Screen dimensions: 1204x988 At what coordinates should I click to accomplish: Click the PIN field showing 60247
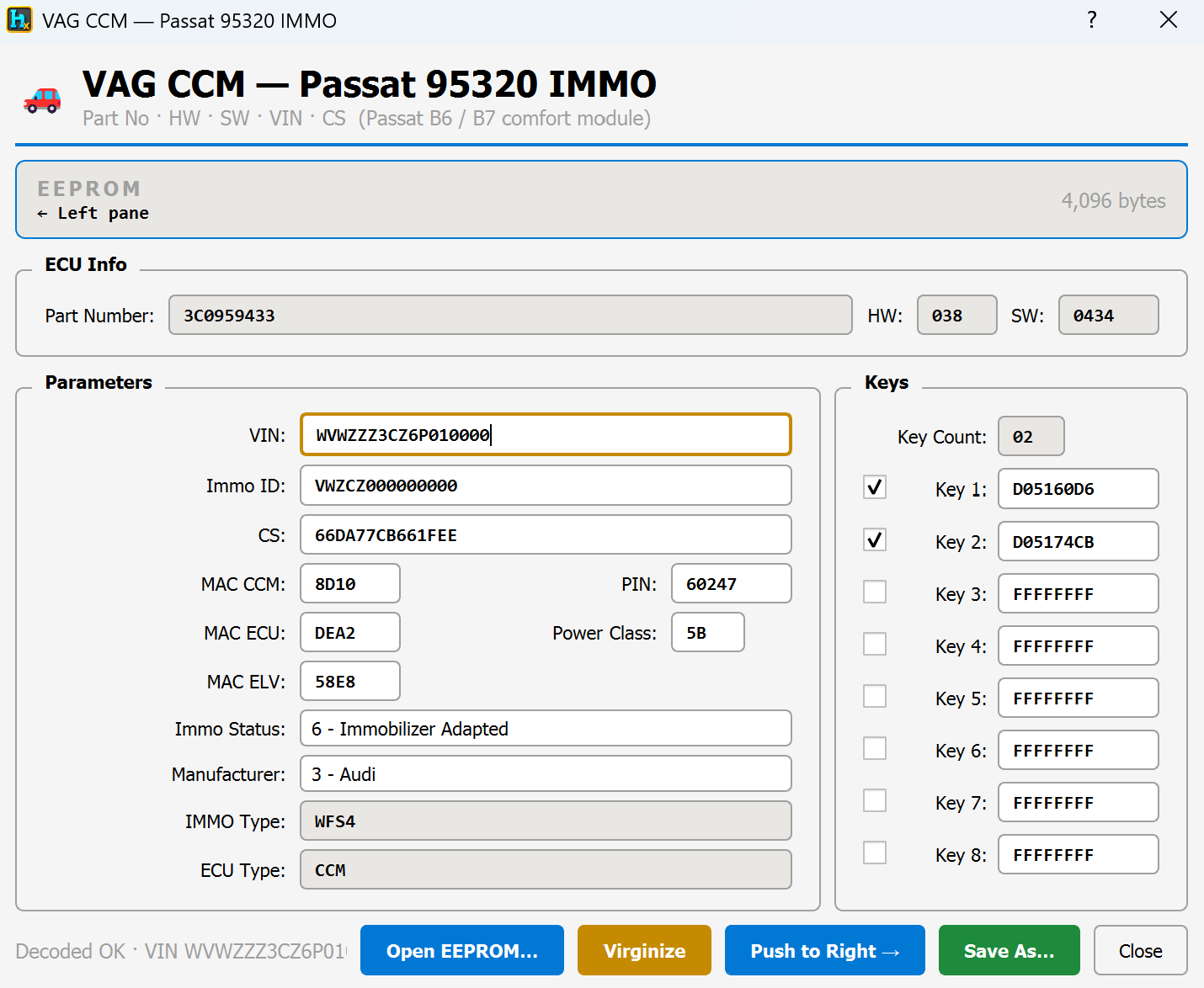(x=732, y=583)
